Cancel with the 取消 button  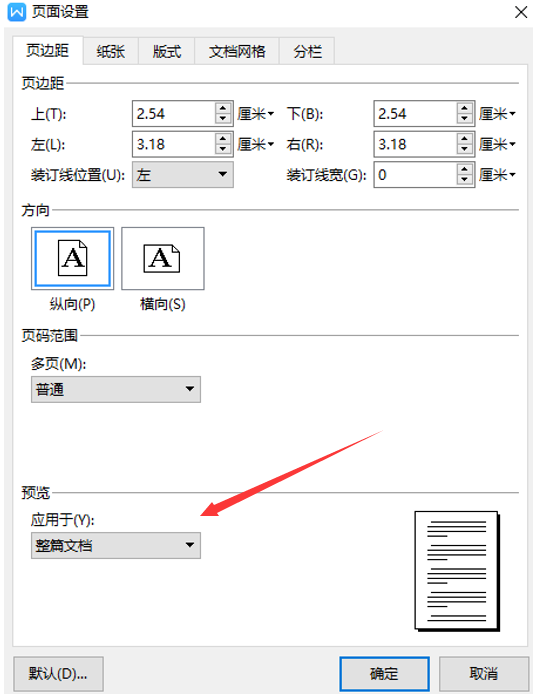pyautogui.click(x=484, y=674)
